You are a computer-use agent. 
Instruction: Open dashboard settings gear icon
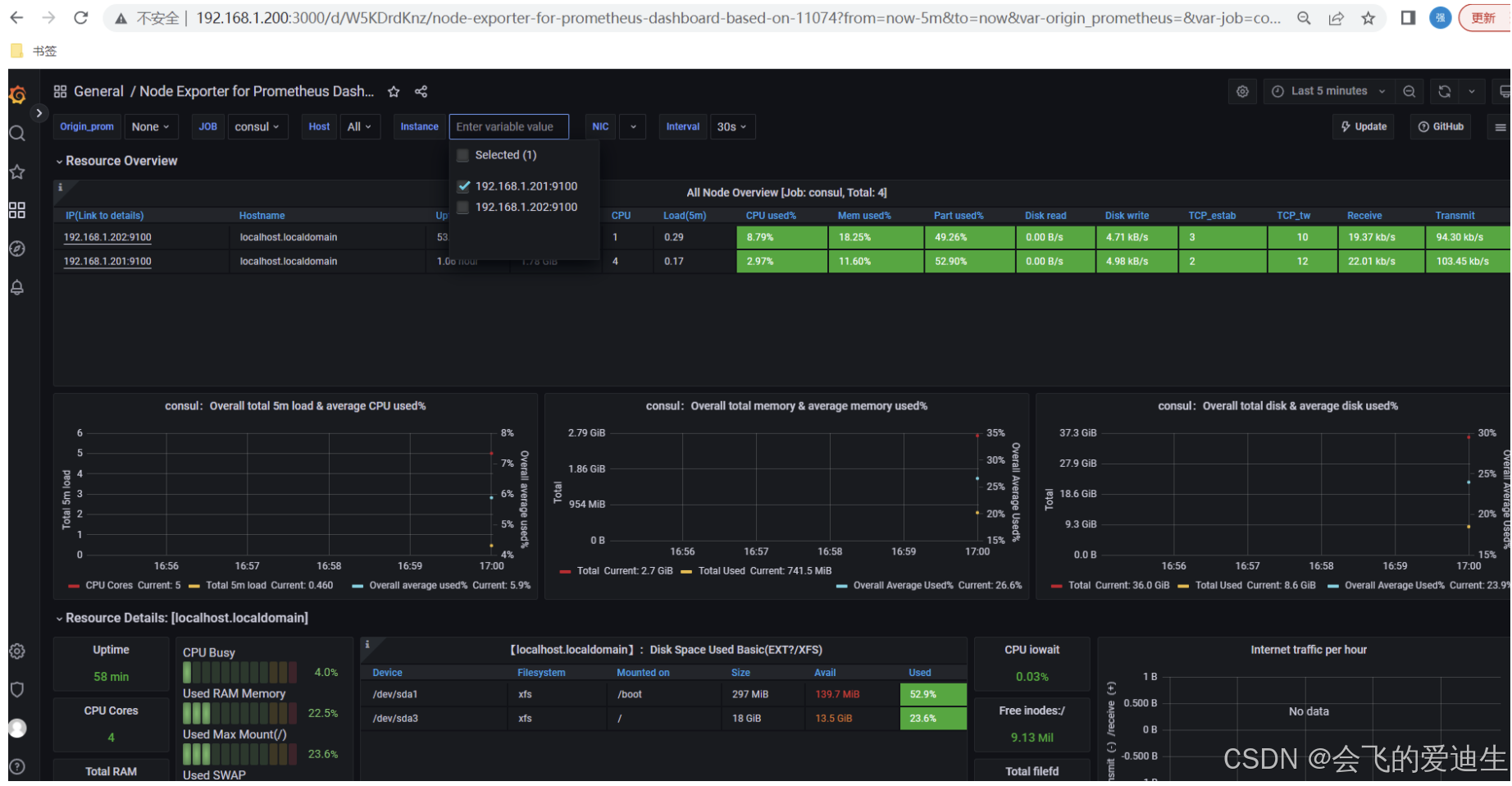pos(1242,91)
